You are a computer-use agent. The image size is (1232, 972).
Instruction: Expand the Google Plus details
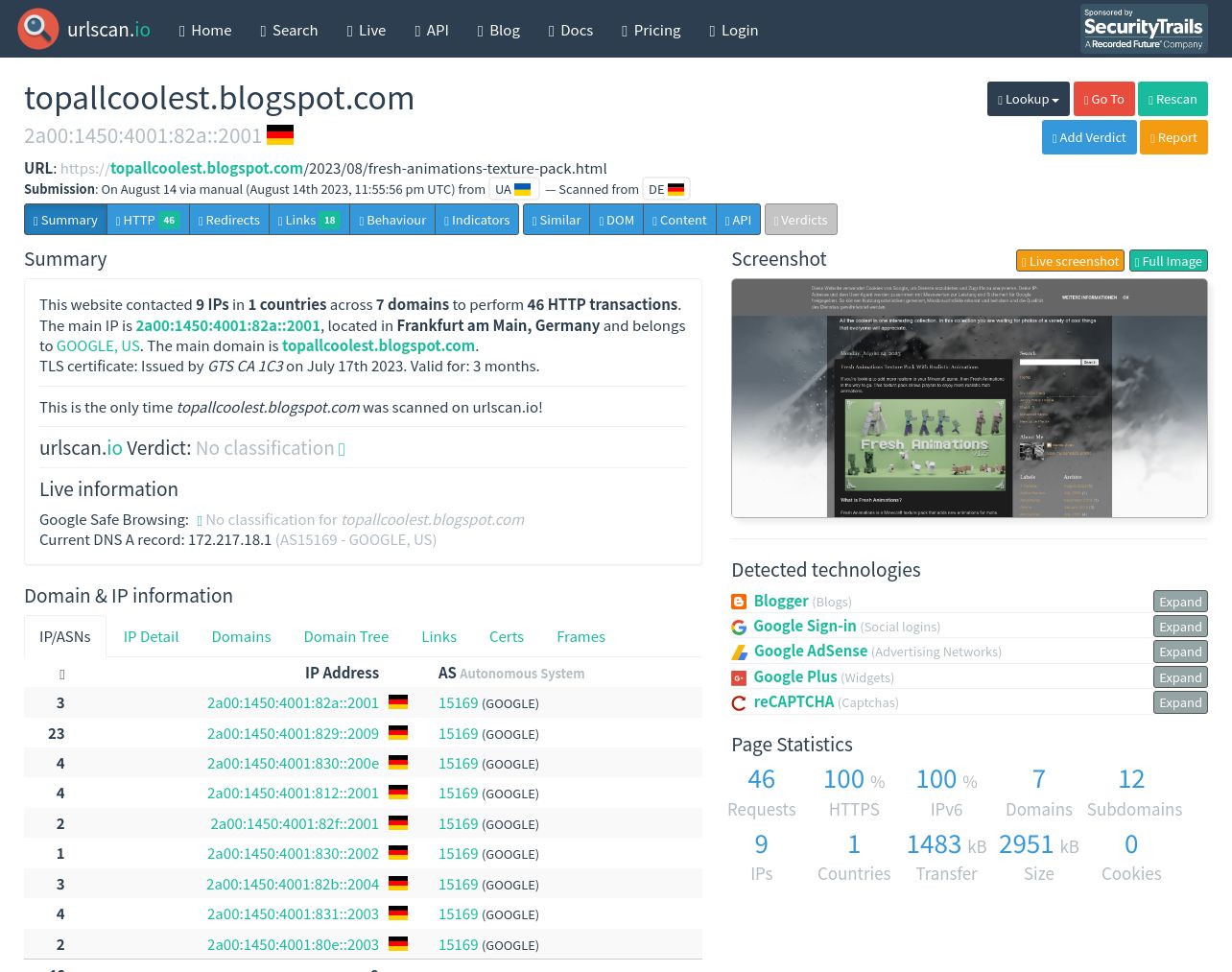click(x=1180, y=677)
